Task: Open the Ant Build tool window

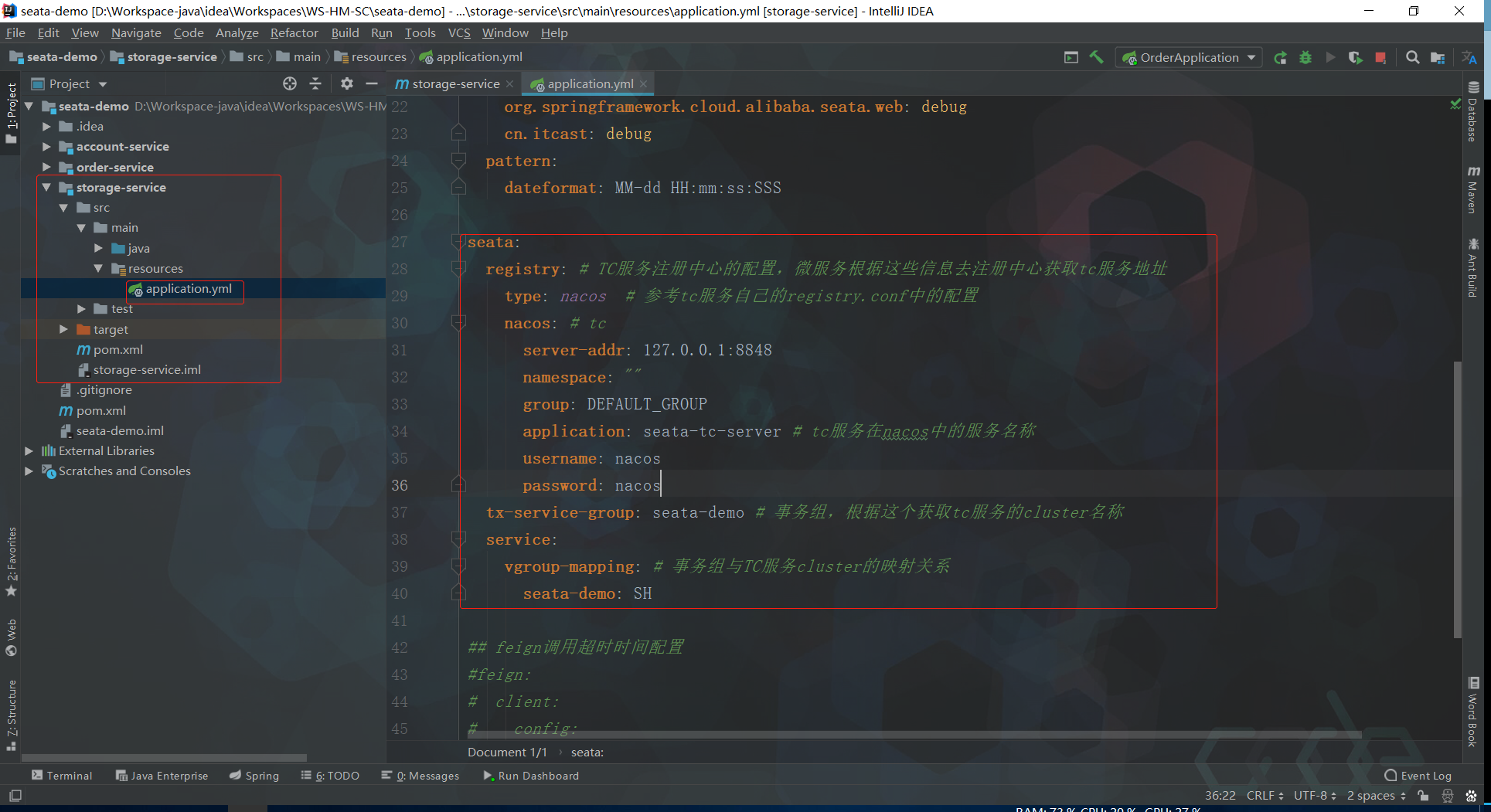Action: point(1473,267)
